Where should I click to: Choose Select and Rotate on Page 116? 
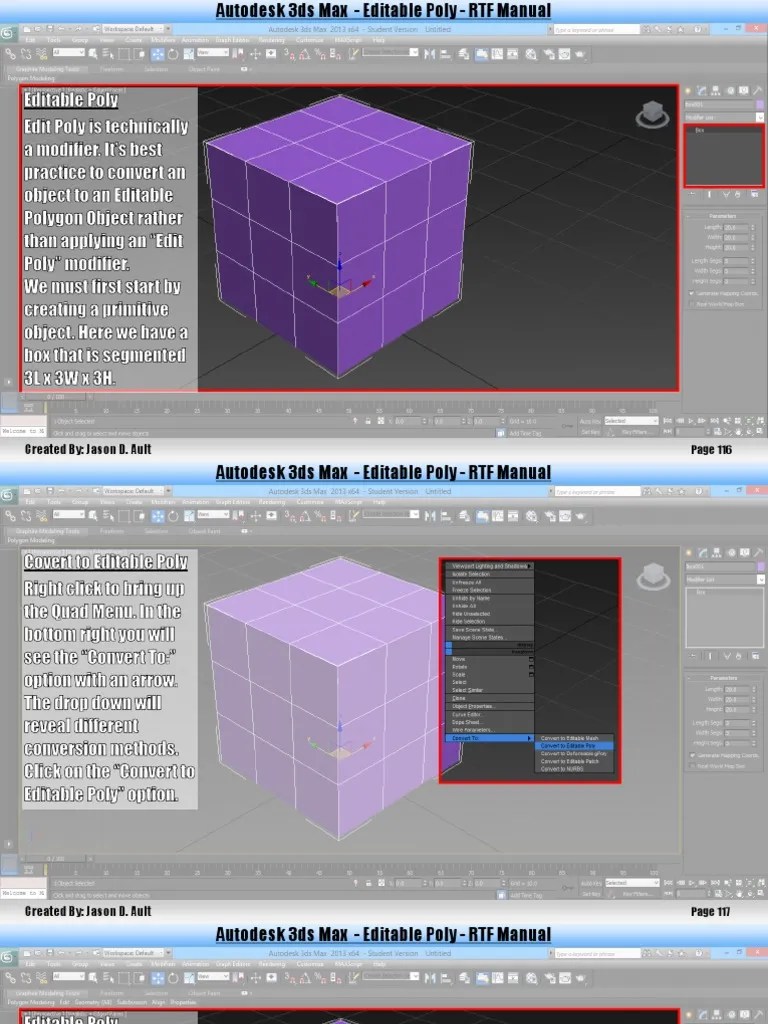tap(173, 55)
